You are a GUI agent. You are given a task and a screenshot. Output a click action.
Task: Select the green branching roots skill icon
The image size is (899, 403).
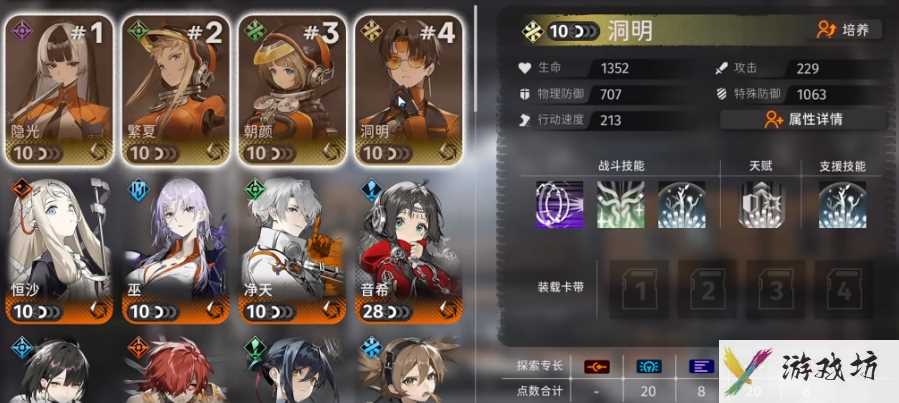(x=620, y=205)
